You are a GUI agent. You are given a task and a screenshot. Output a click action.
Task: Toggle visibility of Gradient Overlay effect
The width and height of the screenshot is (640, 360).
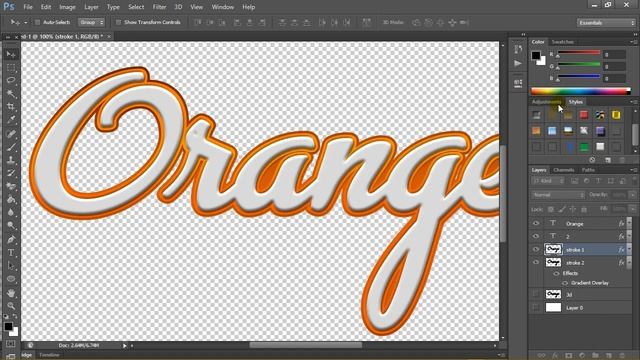tap(565, 283)
